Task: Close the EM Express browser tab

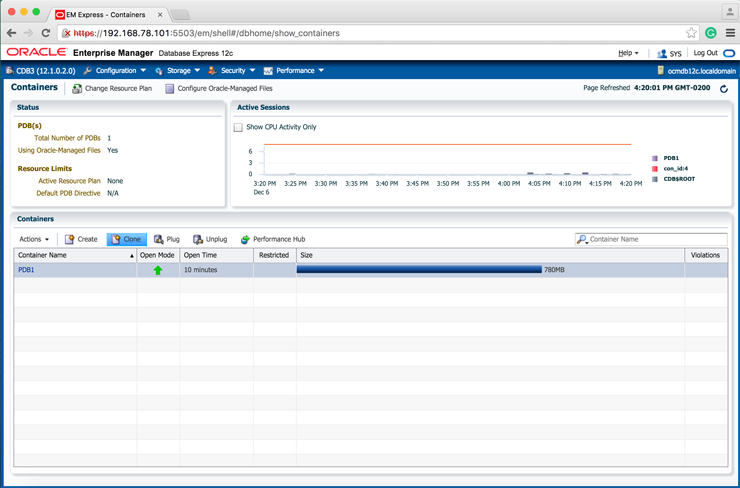Action: [160, 15]
